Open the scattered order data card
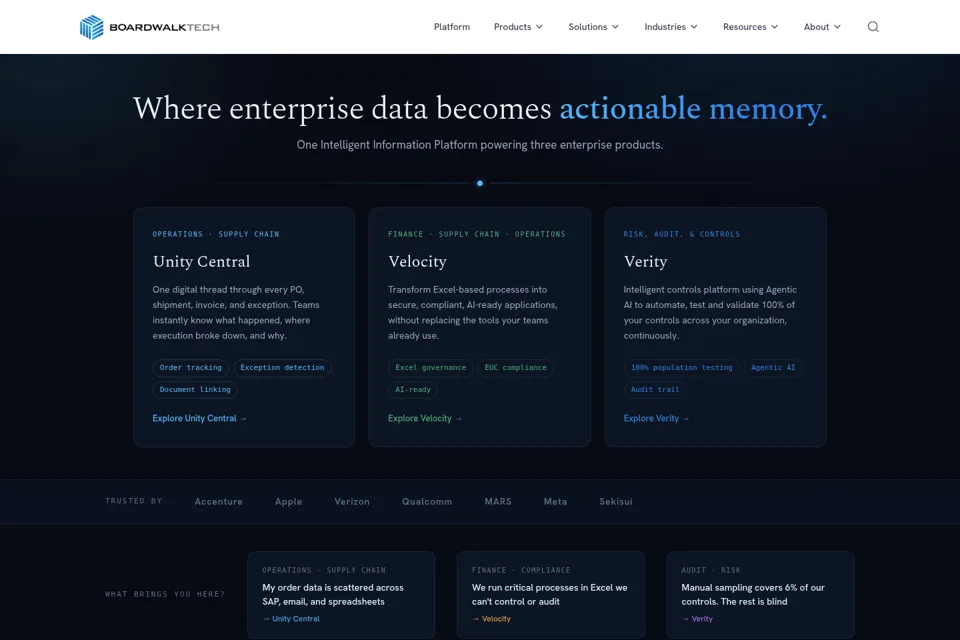Viewport: 960px width, 640px height. [x=341, y=595]
